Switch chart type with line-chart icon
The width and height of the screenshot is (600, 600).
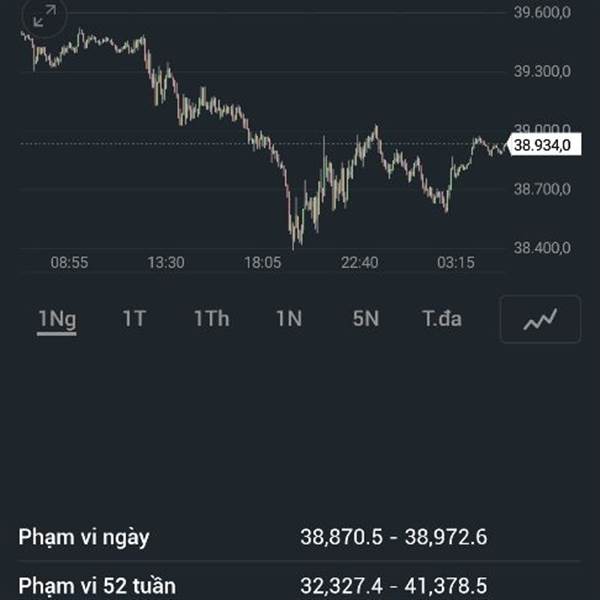[x=540, y=319]
